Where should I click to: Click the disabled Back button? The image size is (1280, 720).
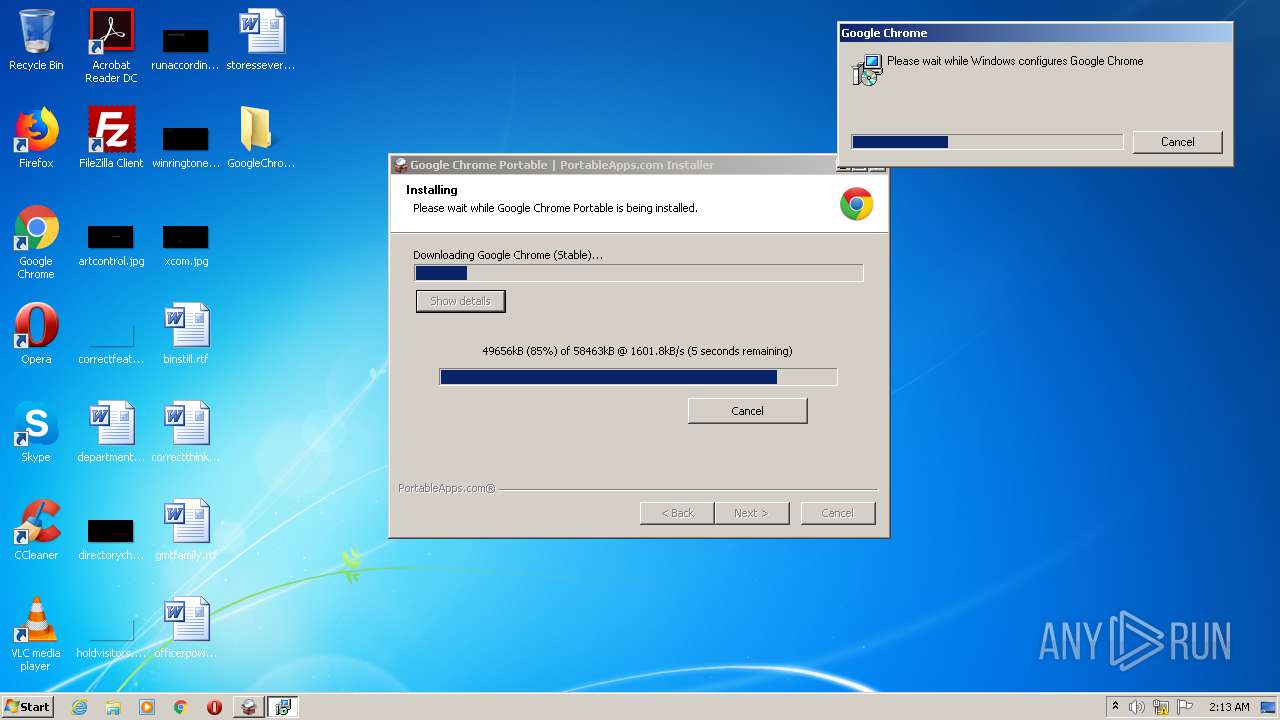pos(677,513)
